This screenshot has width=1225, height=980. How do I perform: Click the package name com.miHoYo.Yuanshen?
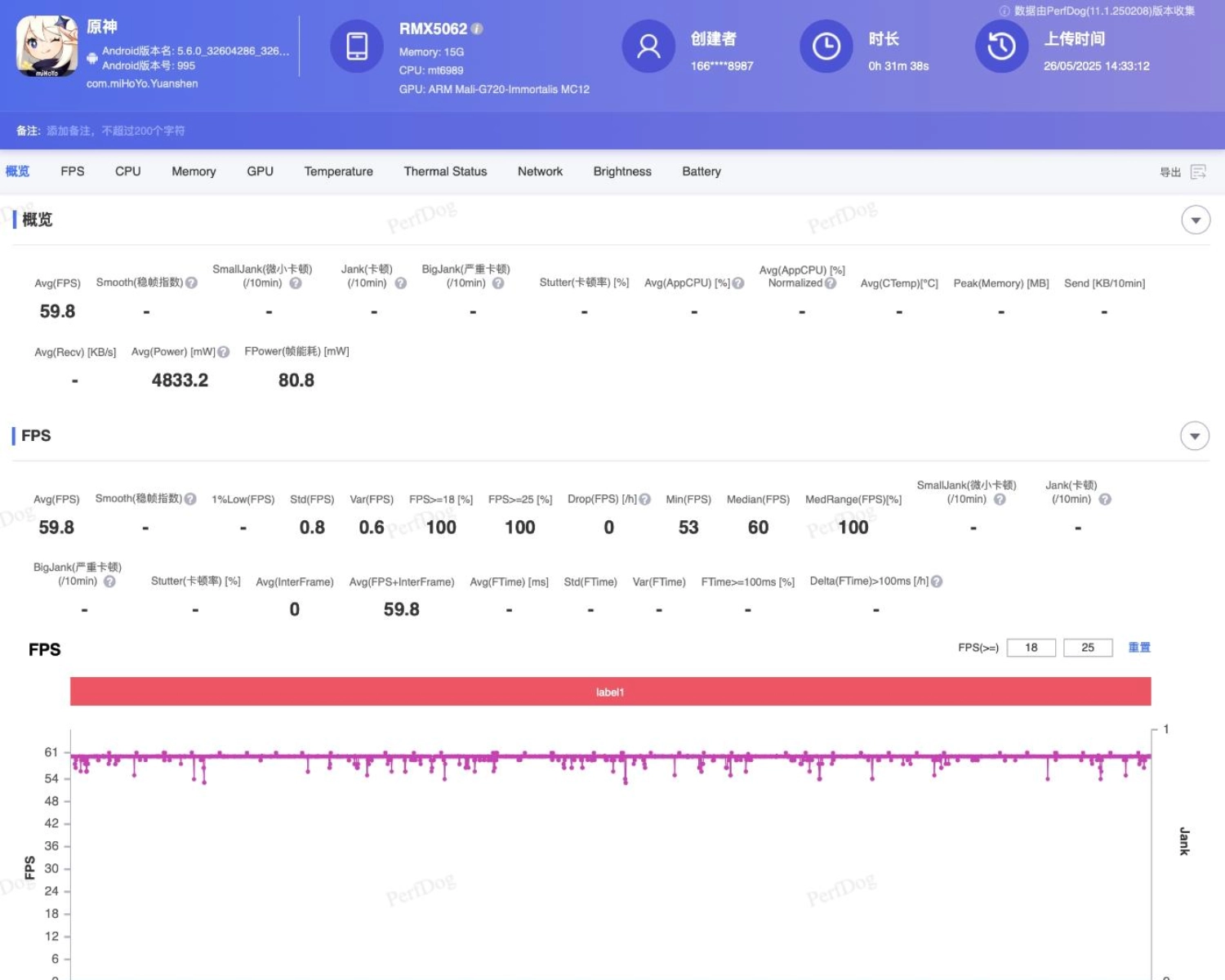(142, 83)
